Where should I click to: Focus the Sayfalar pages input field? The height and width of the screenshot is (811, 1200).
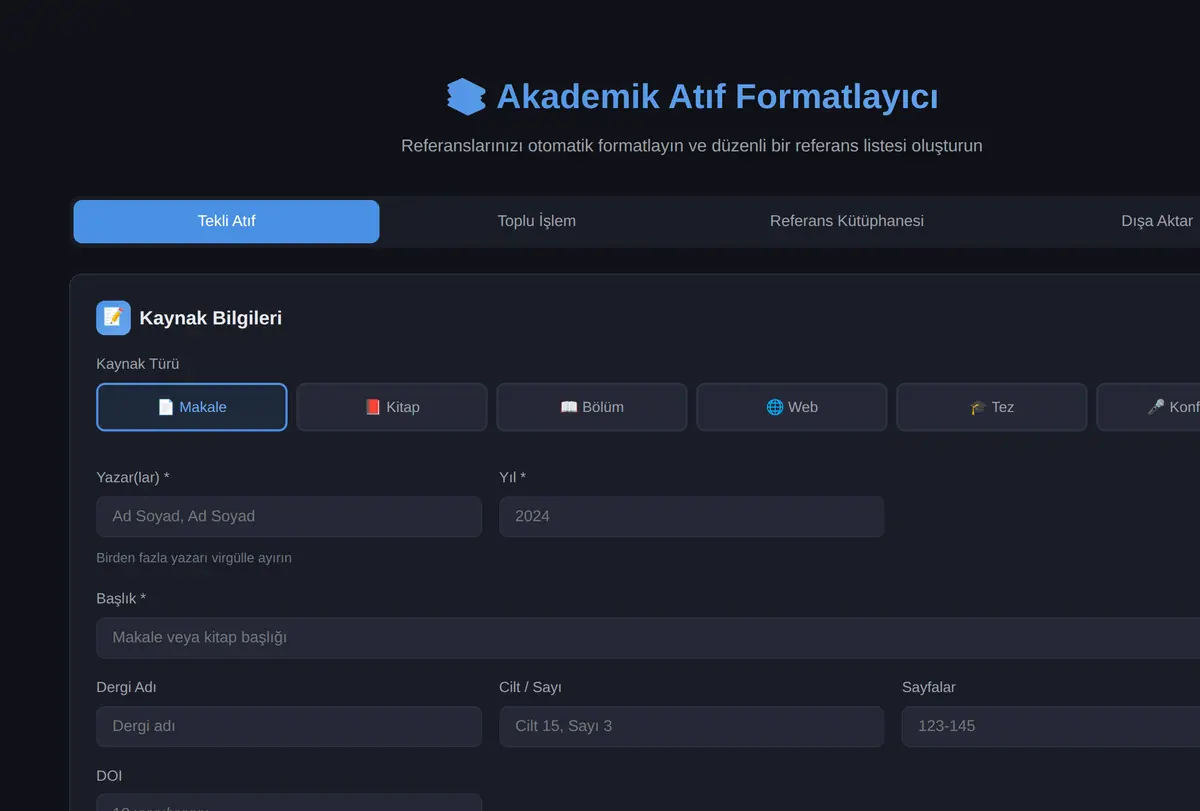coord(1051,727)
